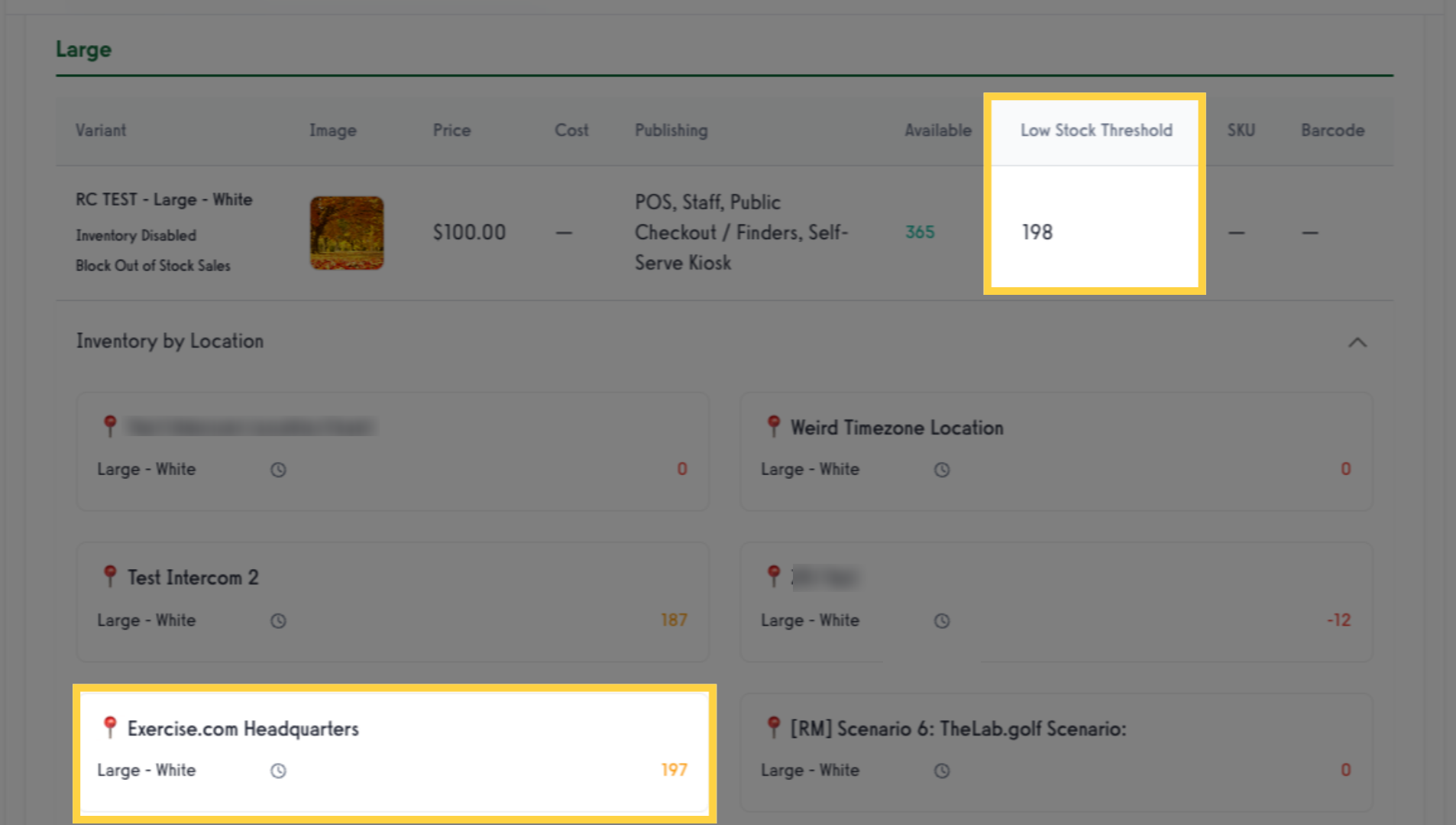Click the pin icon beside Weird Timezone Location
1456x825 pixels.
(774, 426)
